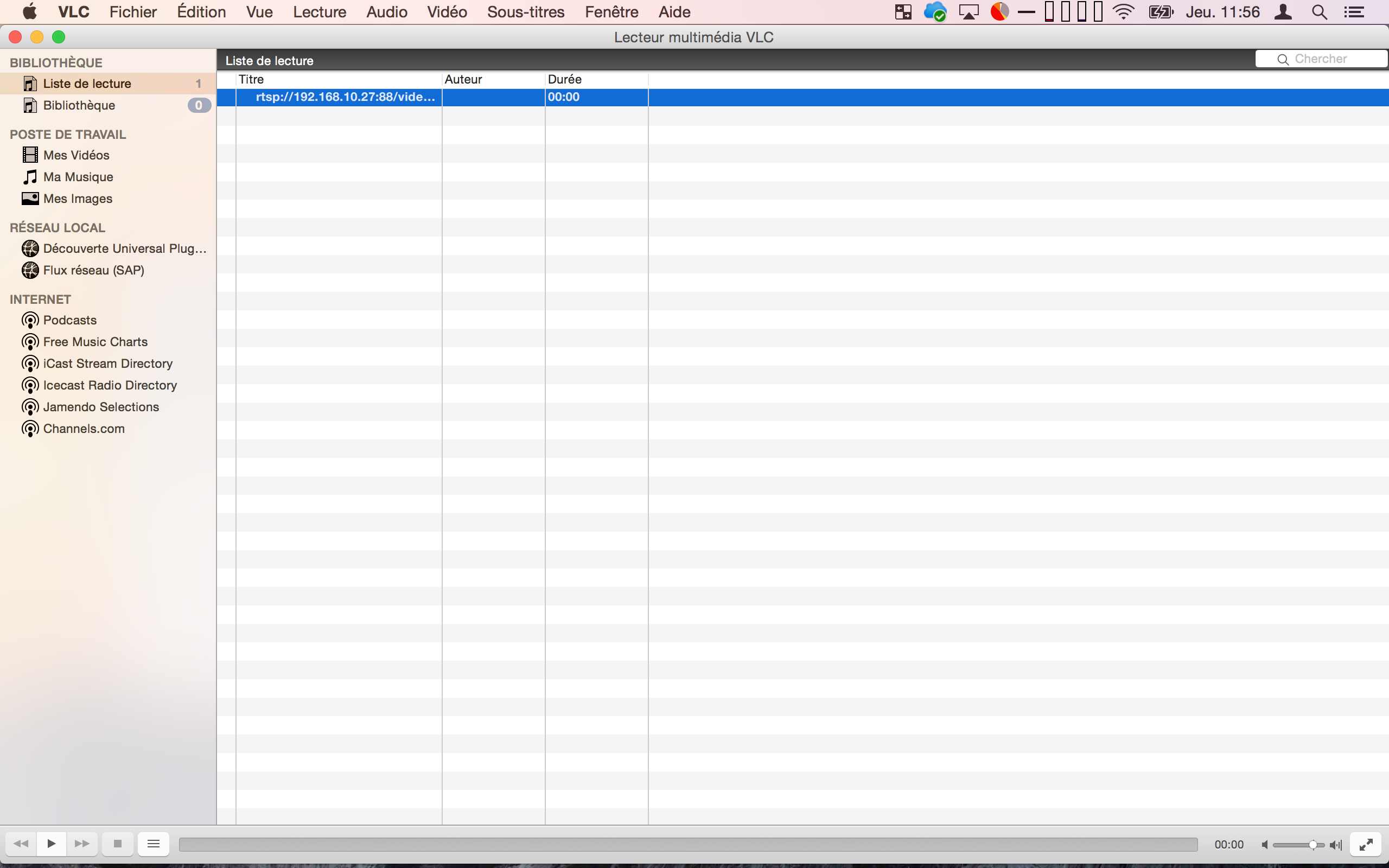This screenshot has height=868, width=1389.
Task: Open macOS Spotlight search icon
Action: point(1319,12)
